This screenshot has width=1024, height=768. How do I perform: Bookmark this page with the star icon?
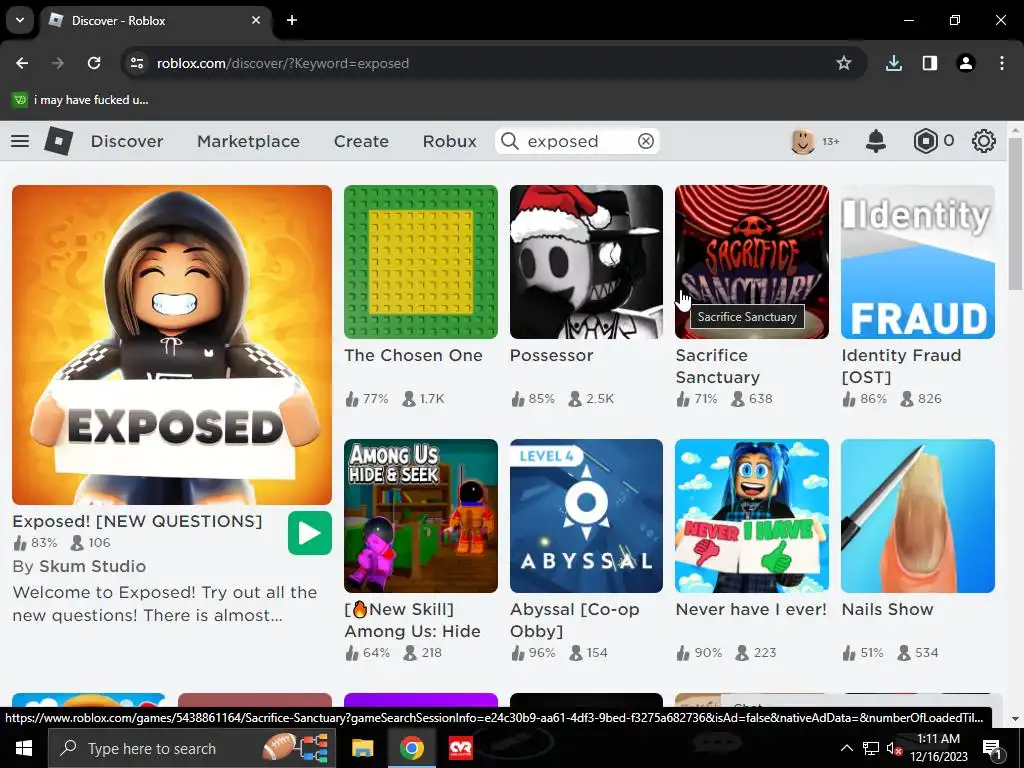coord(844,63)
